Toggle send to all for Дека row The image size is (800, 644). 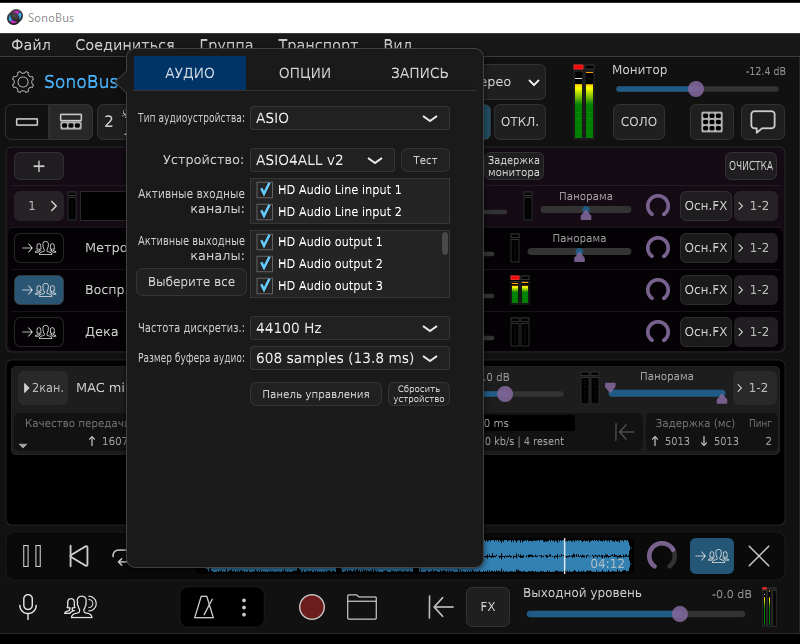[39, 332]
